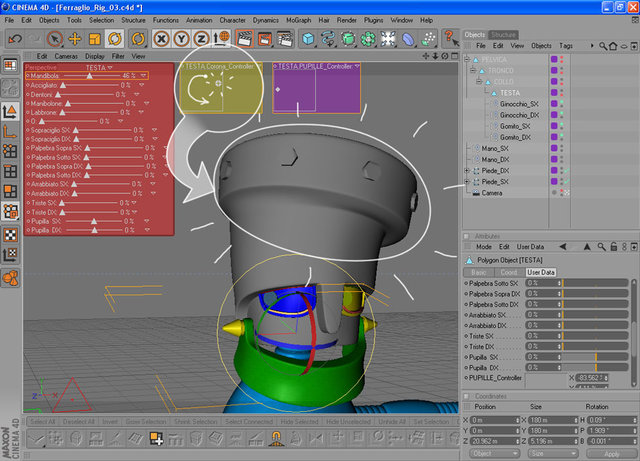Open render settings icon

pos(284,39)
